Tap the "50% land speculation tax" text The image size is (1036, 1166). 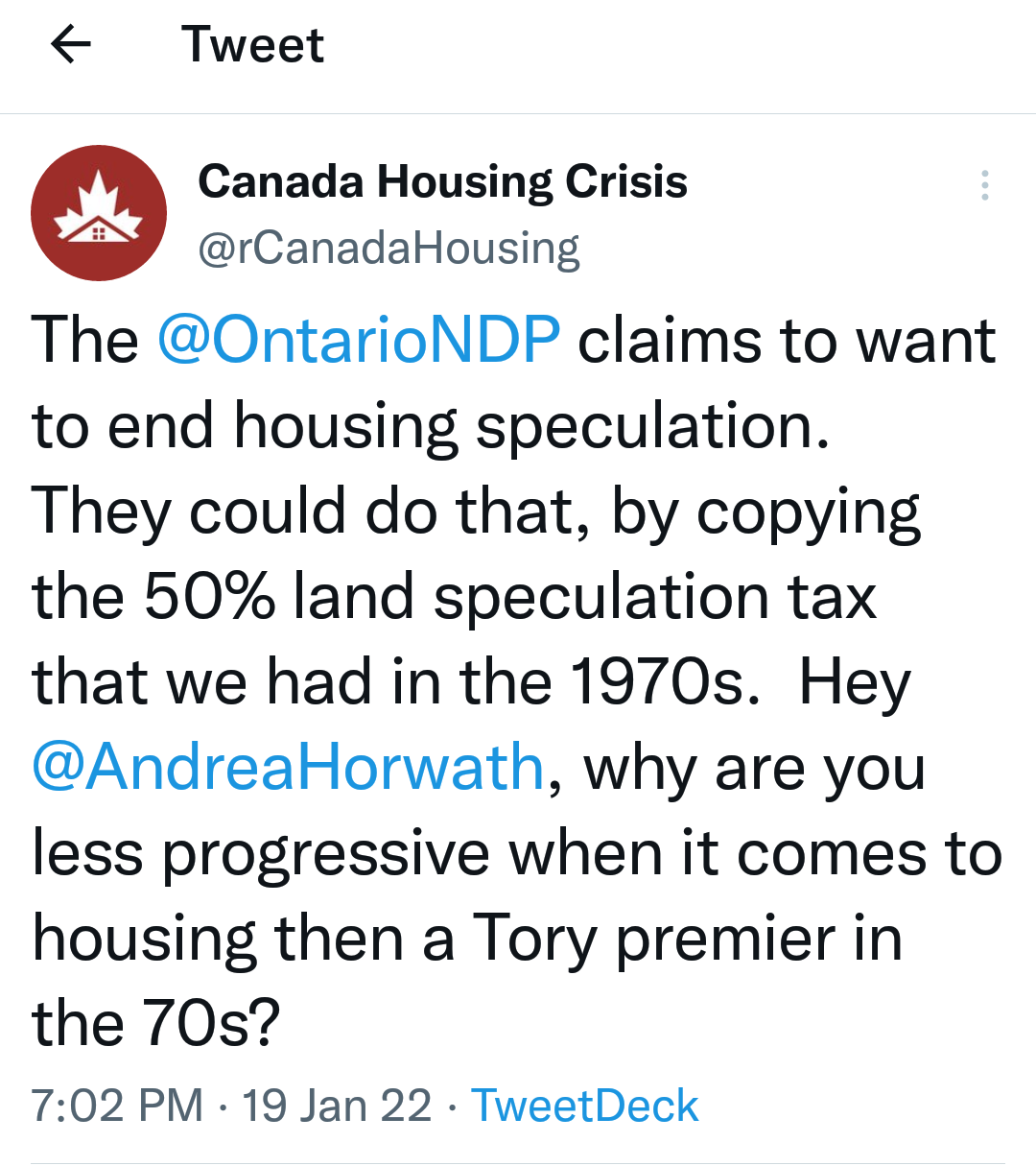(x=510, y=597)
